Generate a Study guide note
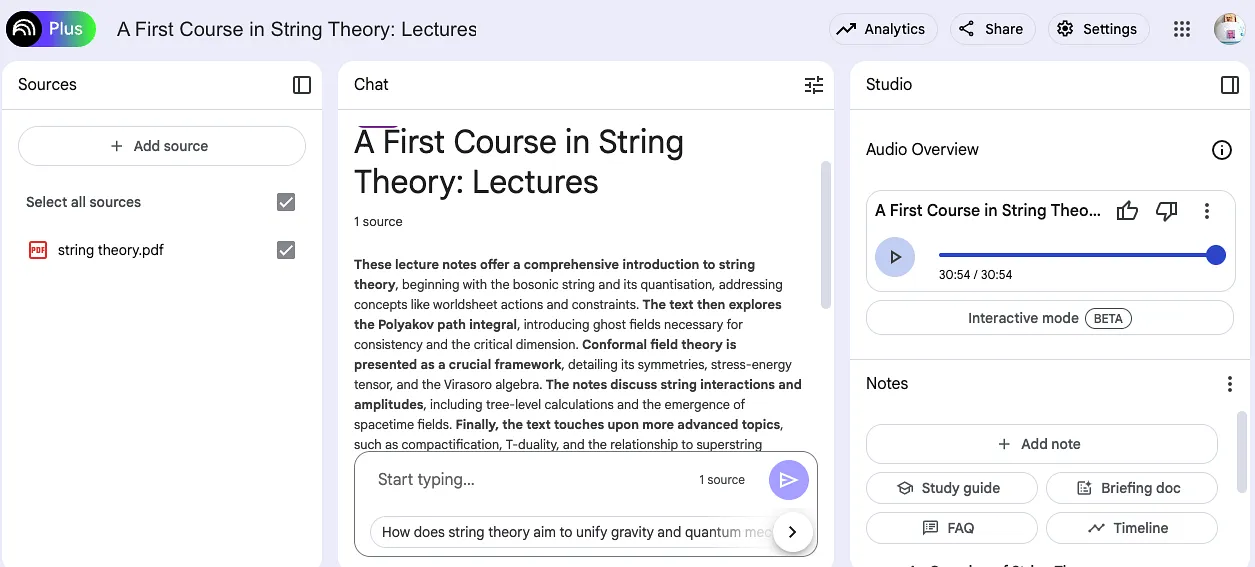The height and width of the screenshot is (567, 1255). pyautogui.click(x=952, y=488)
